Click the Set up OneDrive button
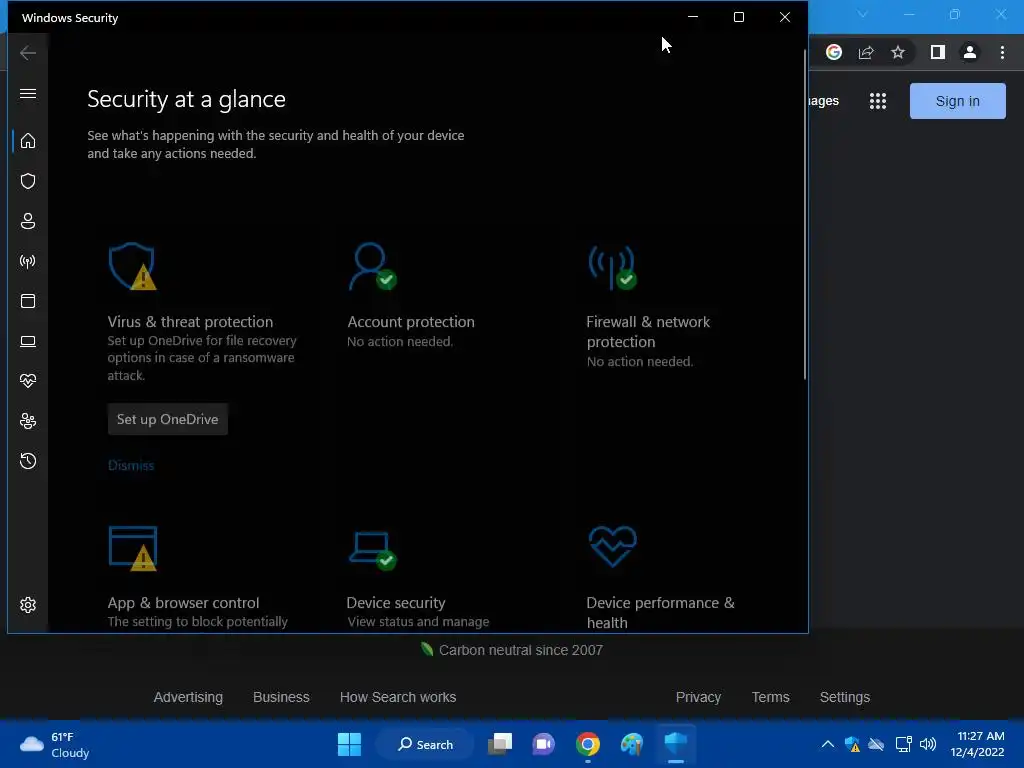Screen dimensions: 1024x768 tap(168, 419)
